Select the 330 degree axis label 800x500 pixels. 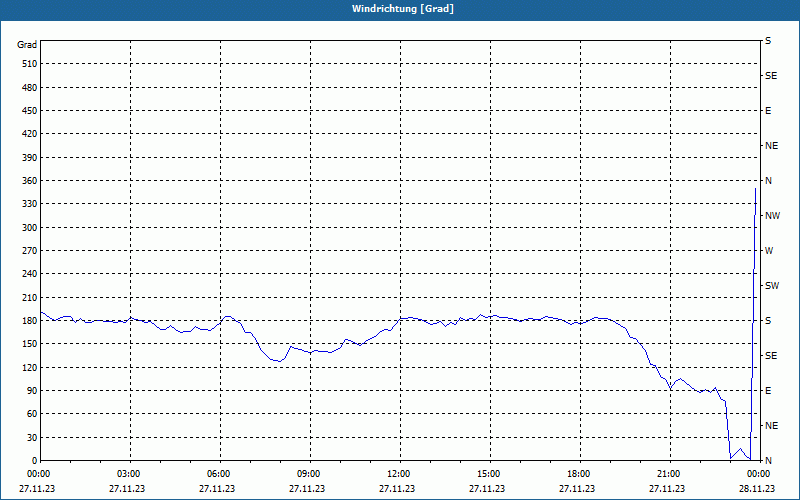point(29,204)
